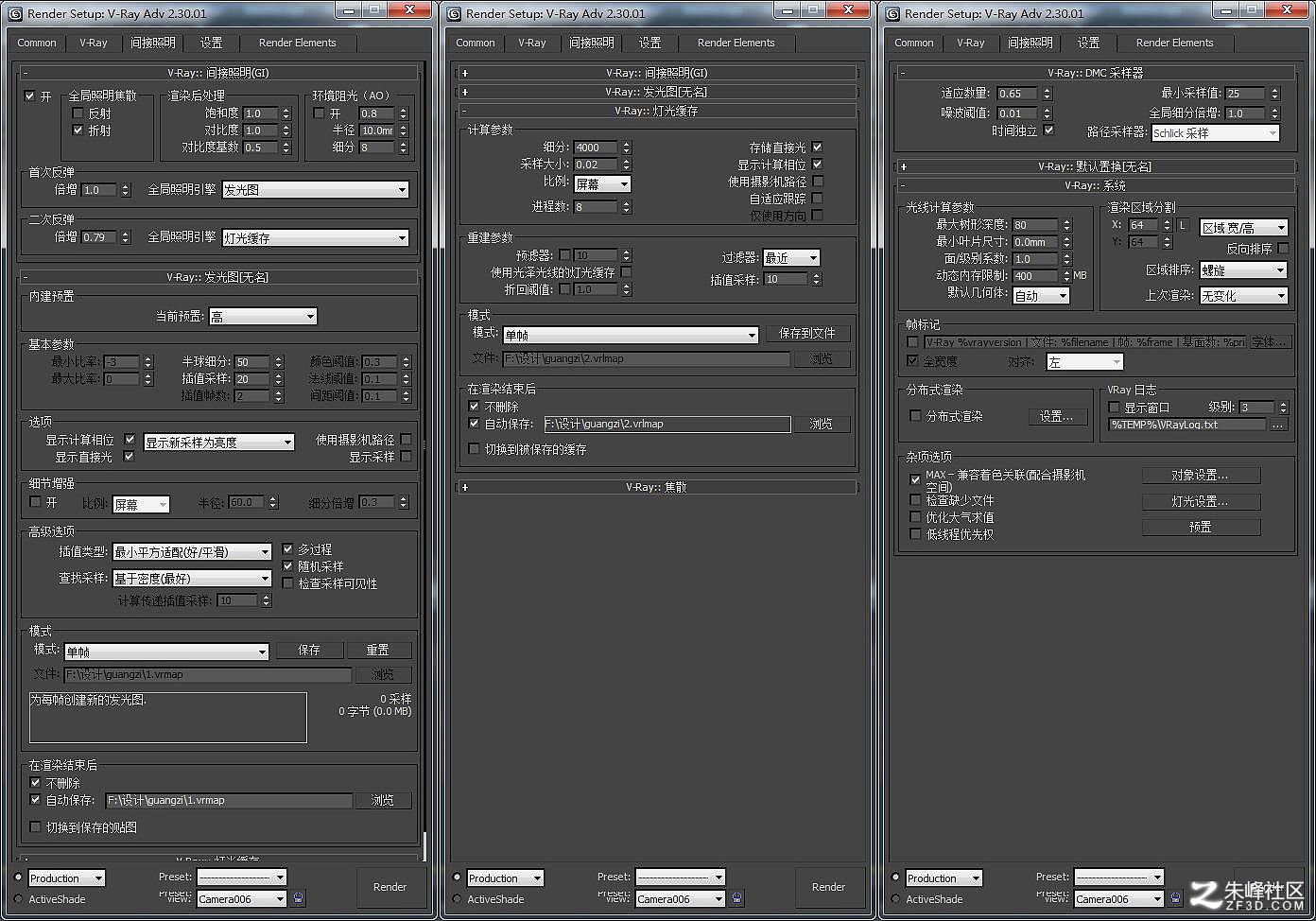Screen dimensions: 1316x921
Task: Toggle 时间独立 checkbox in DMC sampler
Action: point(1048,130)
